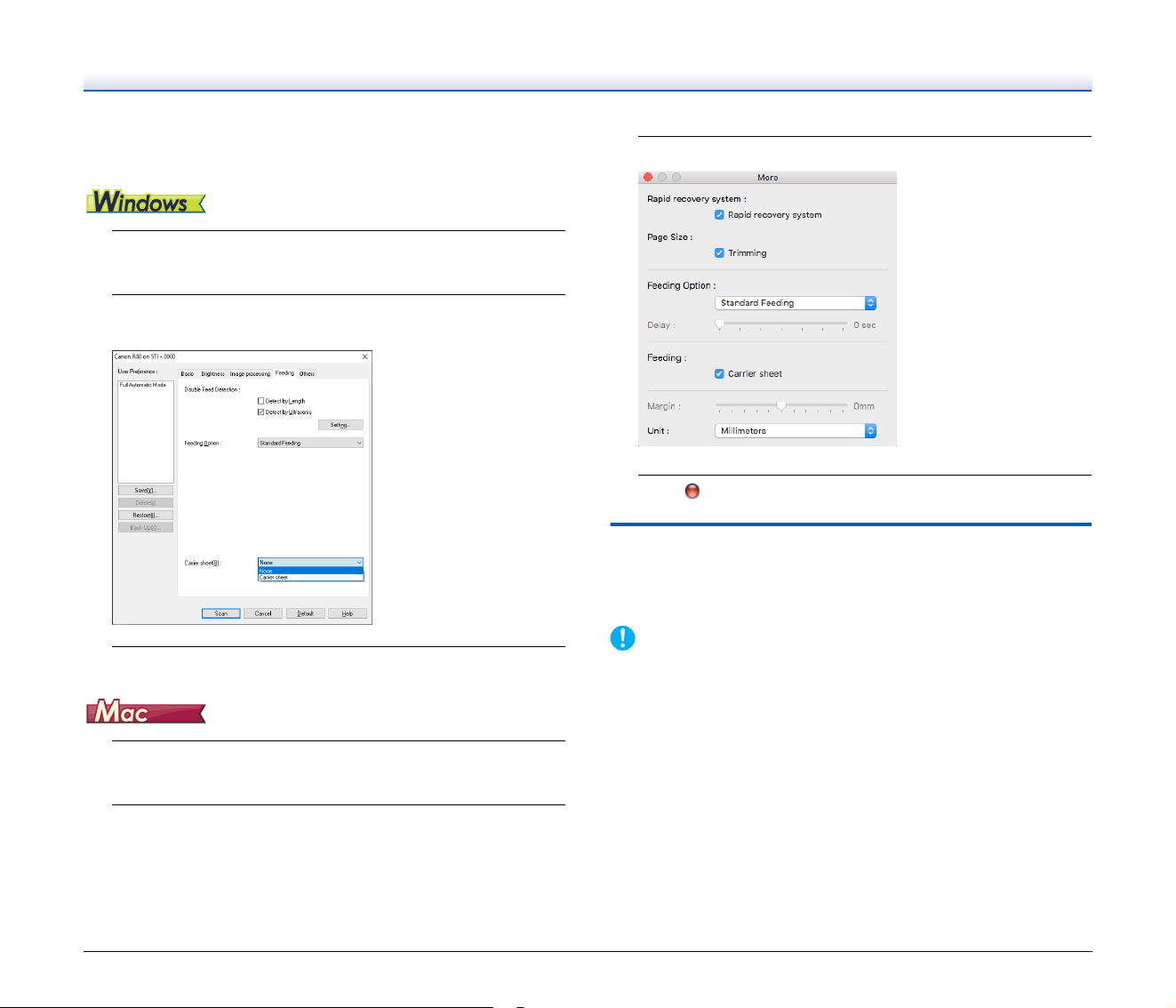Click the Windows logo banner
Screen dimensions: 1176x1008
pyautogui.click(x=146, y=202)
